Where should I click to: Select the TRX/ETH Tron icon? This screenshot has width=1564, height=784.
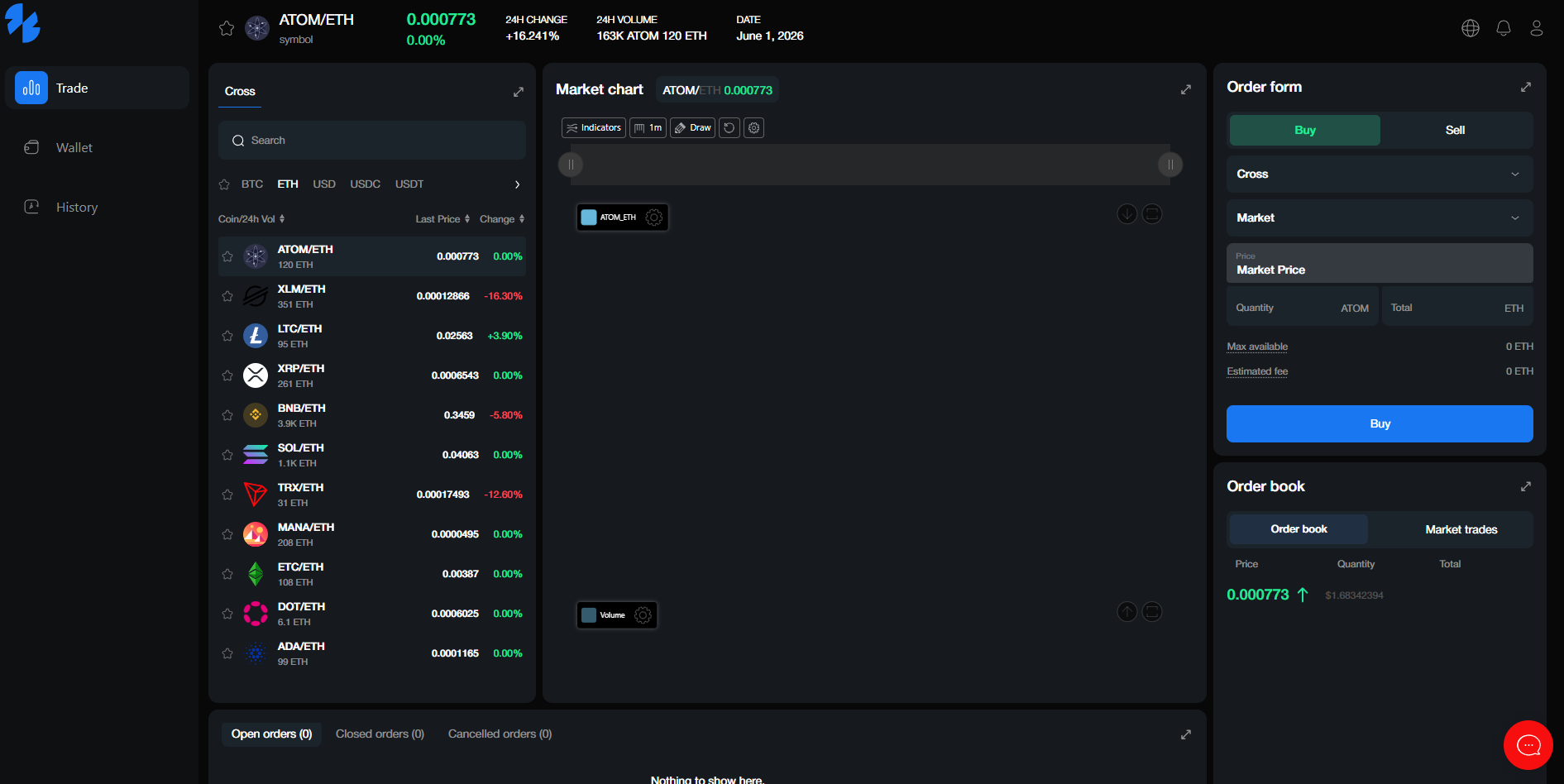point(256,495)
